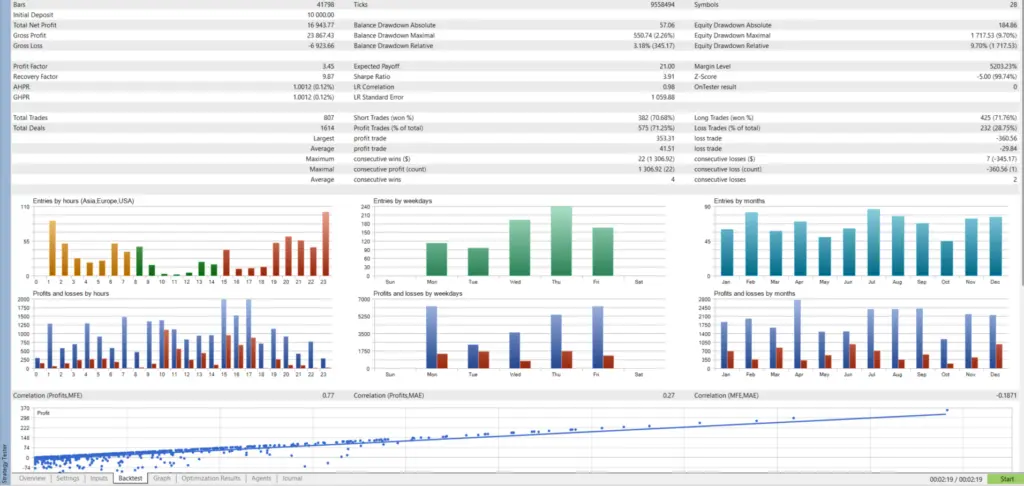Click the -5.00 (99.74%) Z-Score value

[997, 76]
